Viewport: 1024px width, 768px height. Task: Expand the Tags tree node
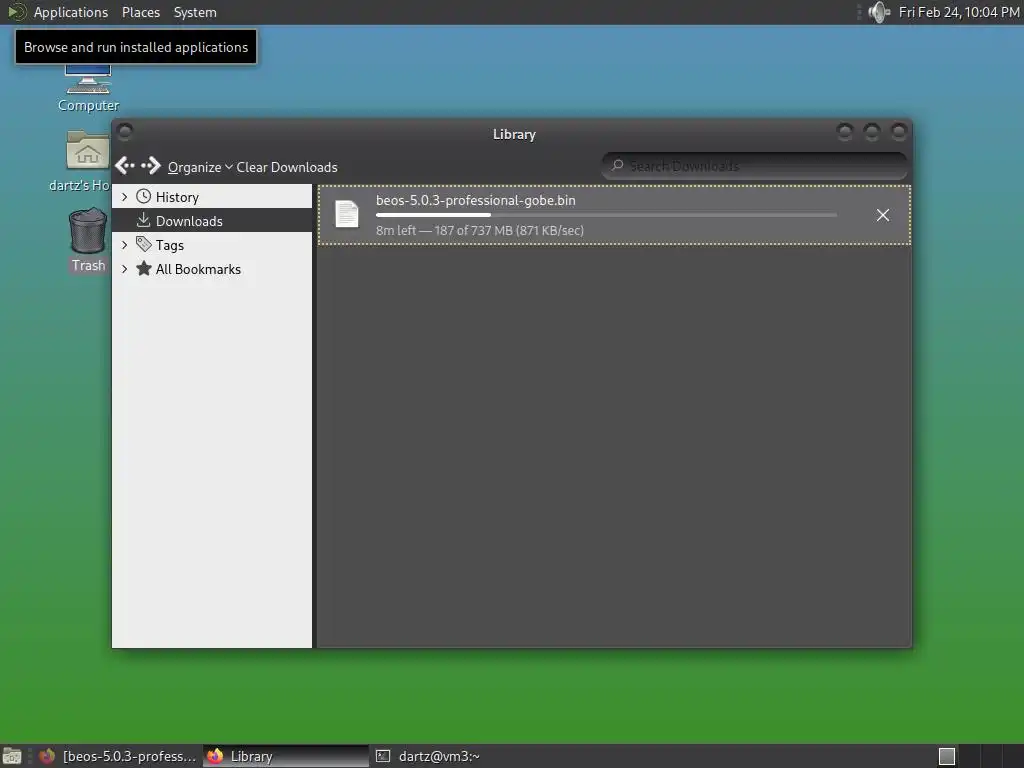coord(124,245)
